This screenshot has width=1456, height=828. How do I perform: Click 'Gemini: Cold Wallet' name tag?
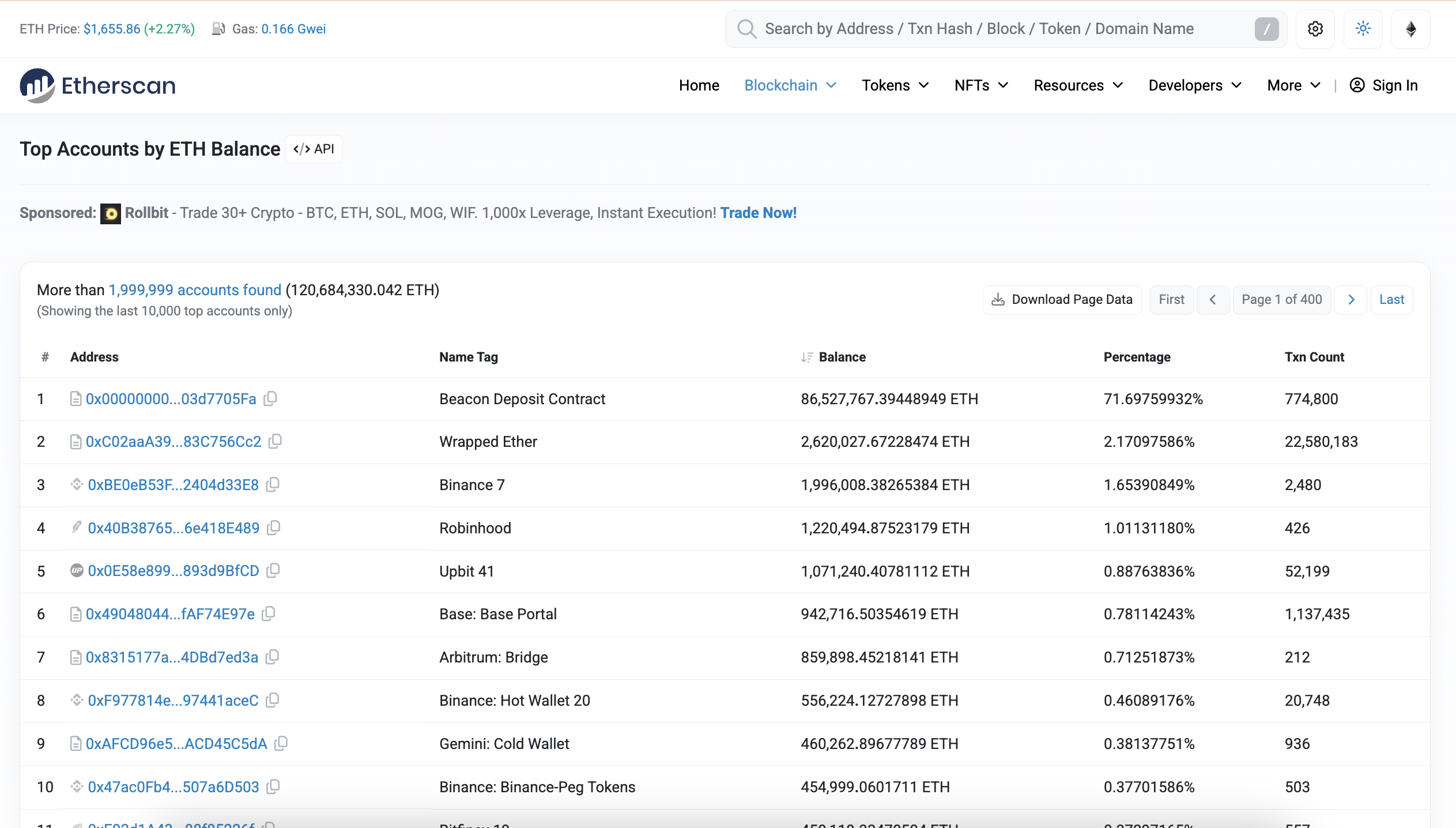tap(504, 744)
